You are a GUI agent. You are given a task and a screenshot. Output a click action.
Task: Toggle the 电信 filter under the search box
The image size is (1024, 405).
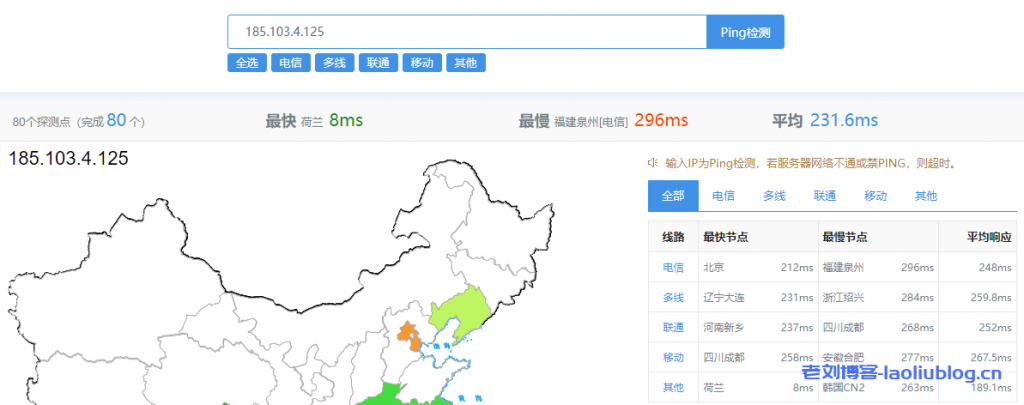click(290, 63)
